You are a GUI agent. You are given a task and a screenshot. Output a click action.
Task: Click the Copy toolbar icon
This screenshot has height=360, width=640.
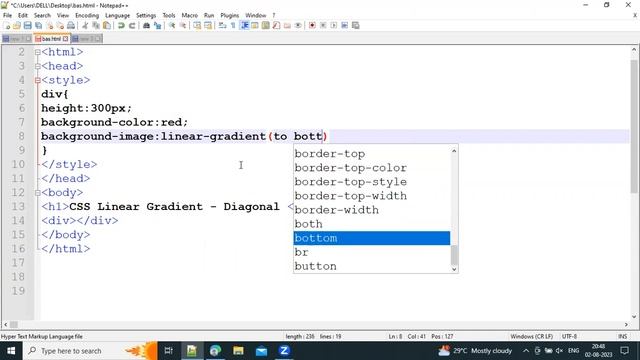tap(96, 25)
